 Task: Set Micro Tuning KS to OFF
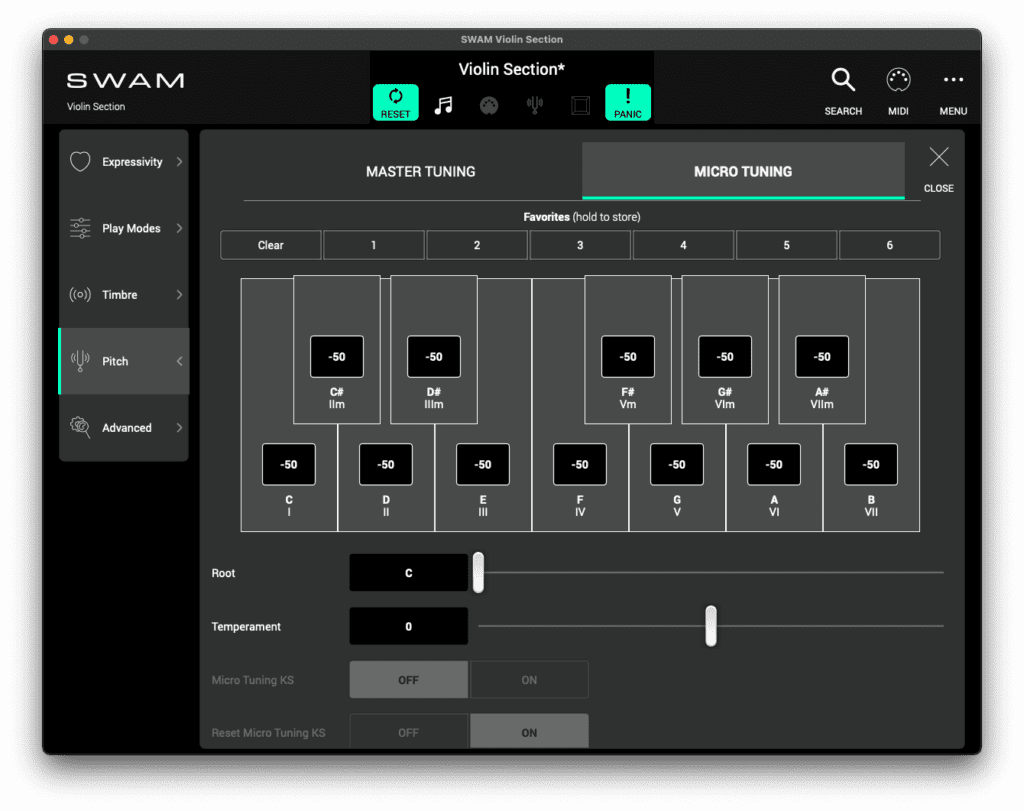click(x=408, y=679)
